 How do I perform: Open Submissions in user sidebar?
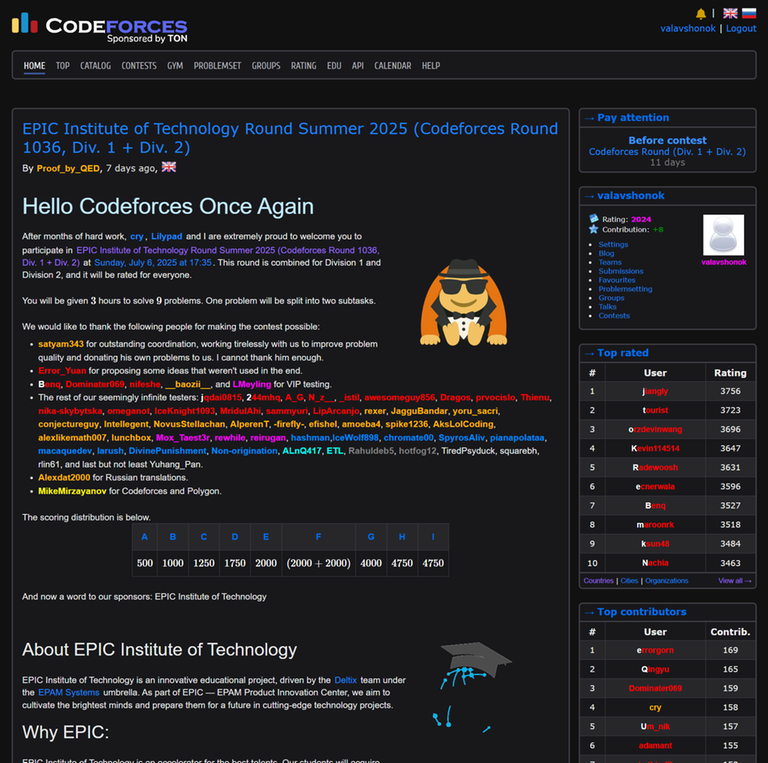(621, 271)
